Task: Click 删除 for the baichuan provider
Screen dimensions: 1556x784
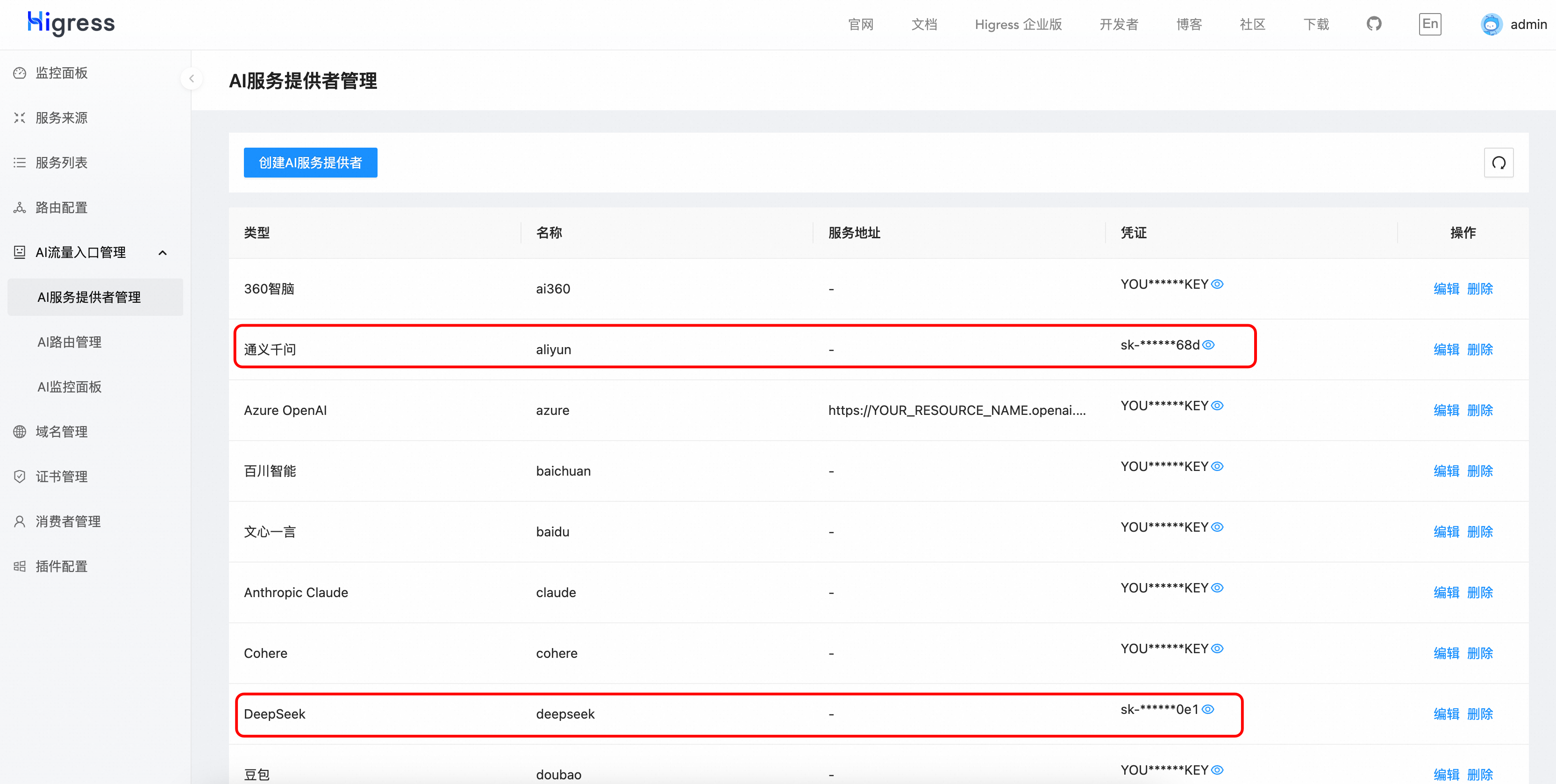Action: (x=1479, y=471)
